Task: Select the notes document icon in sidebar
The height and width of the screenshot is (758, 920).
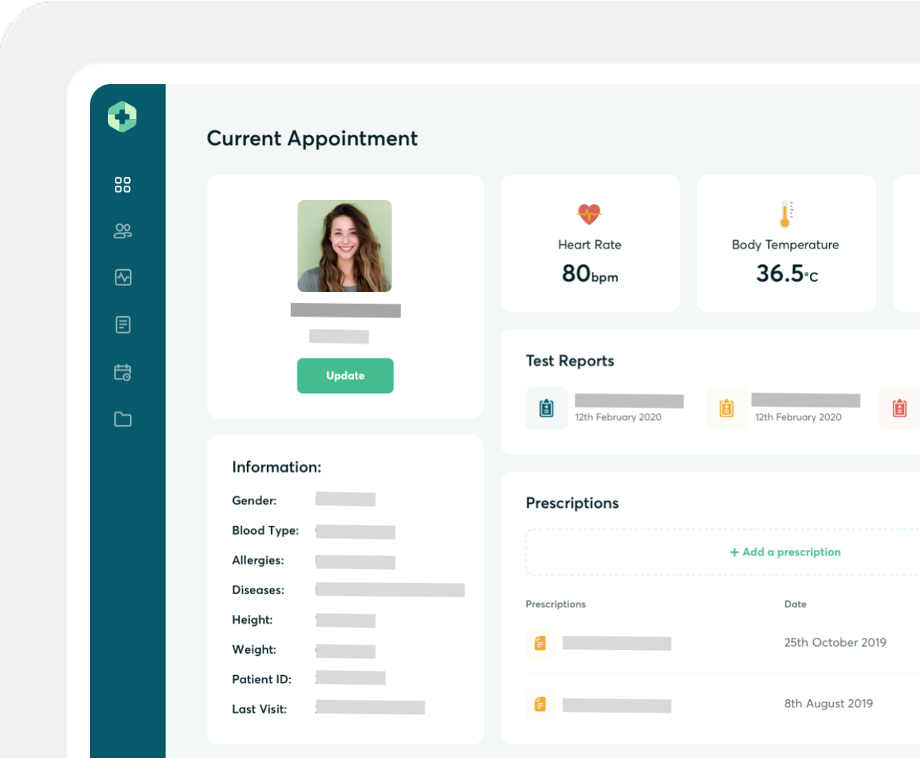Action: coord(122,324)
